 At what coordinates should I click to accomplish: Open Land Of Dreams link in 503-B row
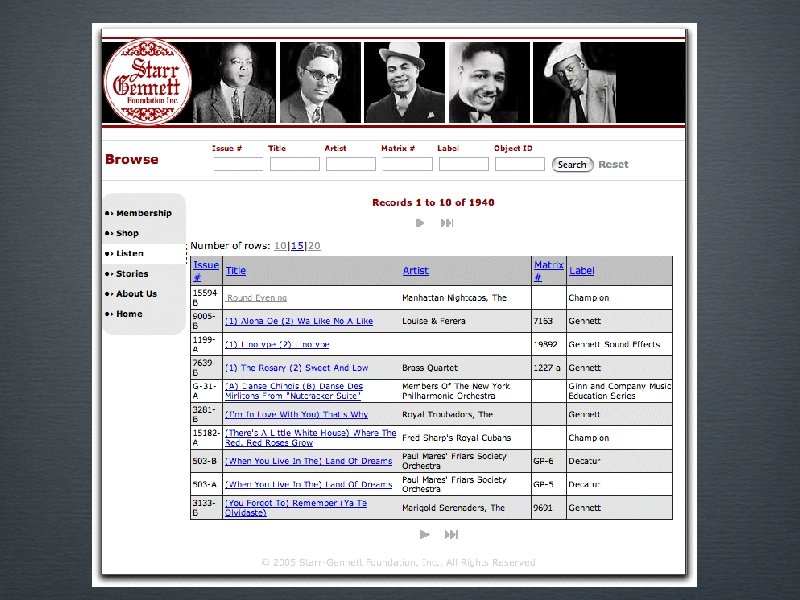pyautogui.click(x=309, y=461)
